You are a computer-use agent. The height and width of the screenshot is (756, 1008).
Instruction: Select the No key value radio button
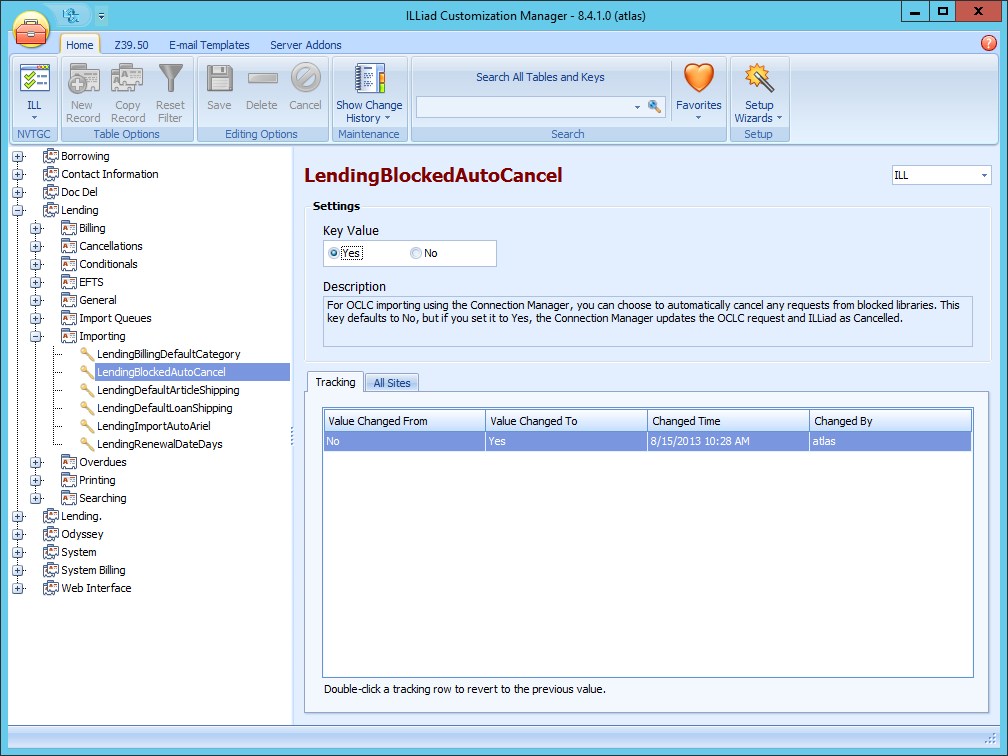point(416,254)
